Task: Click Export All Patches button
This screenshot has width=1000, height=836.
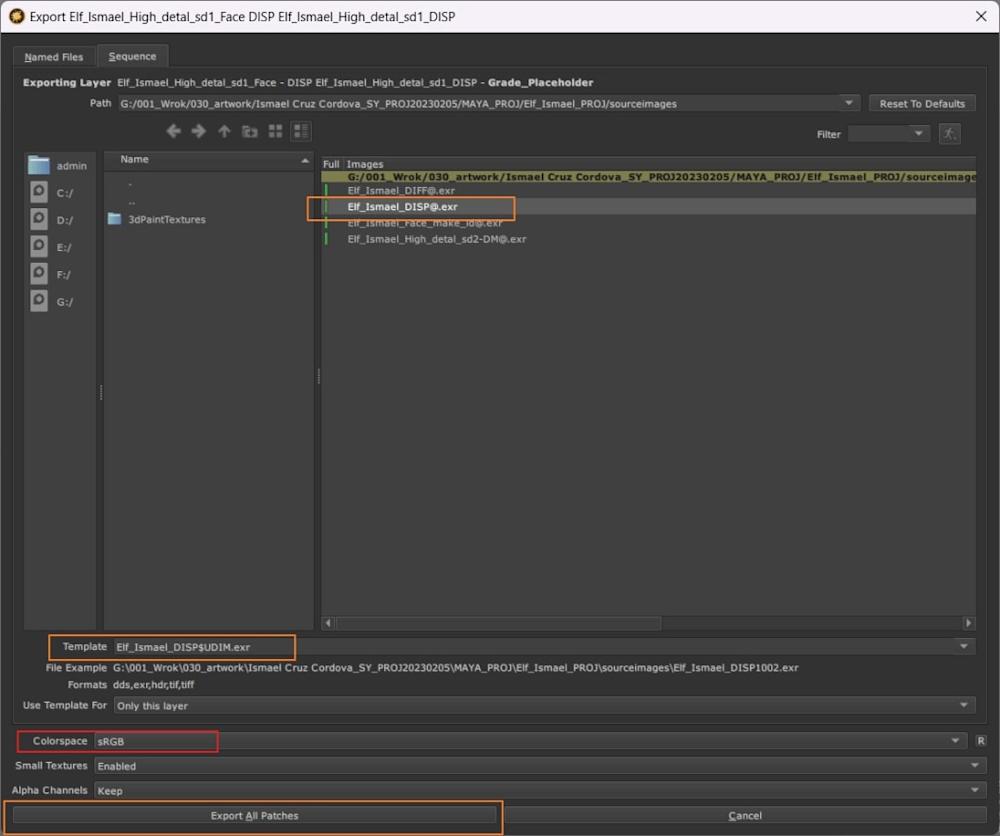Action: click(x=254, y=816)
